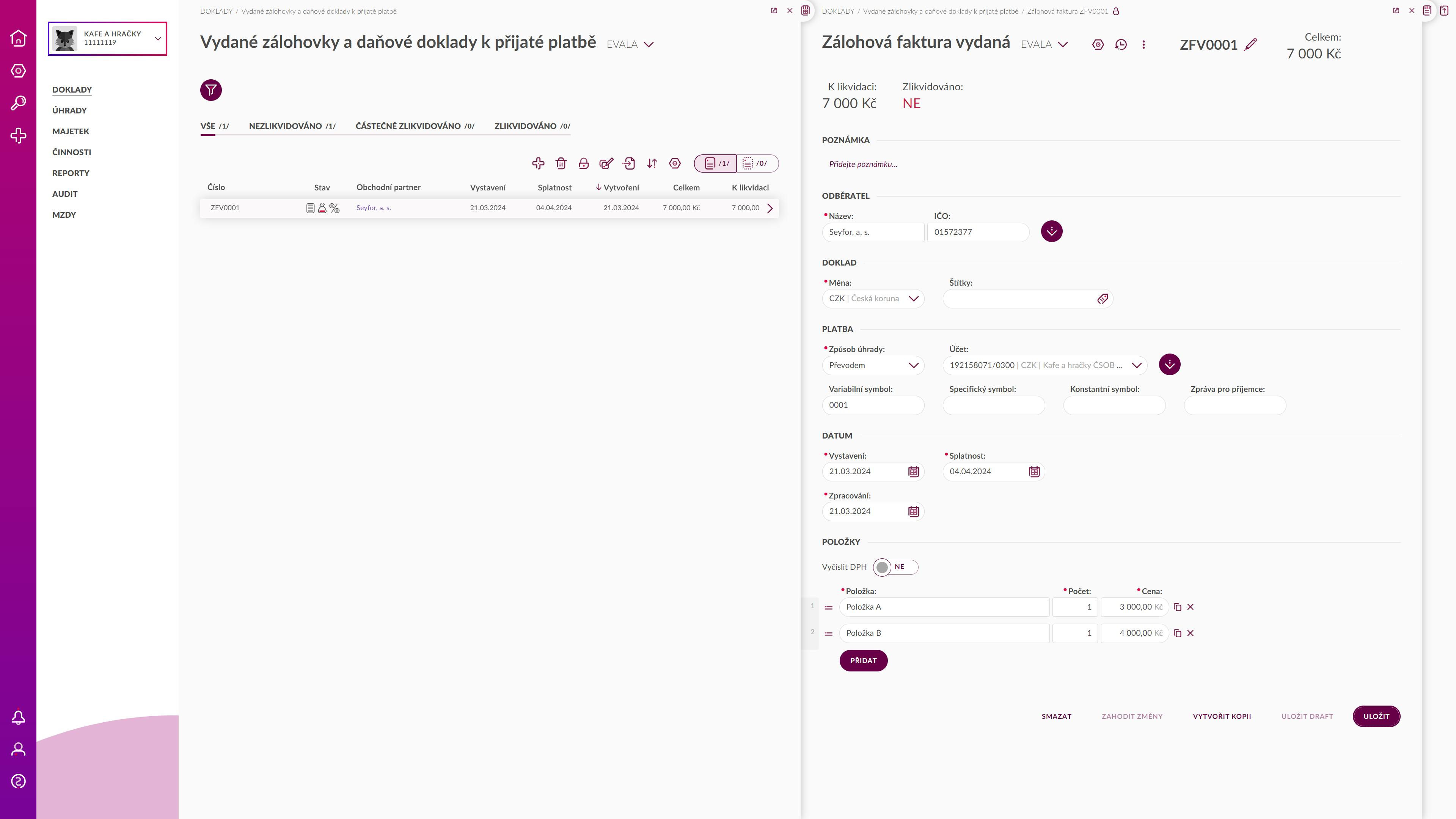Viewport: 1456px width, 819px height.
Task: Remove Položka B row with X icon
Action: (x=1191, y=633)
